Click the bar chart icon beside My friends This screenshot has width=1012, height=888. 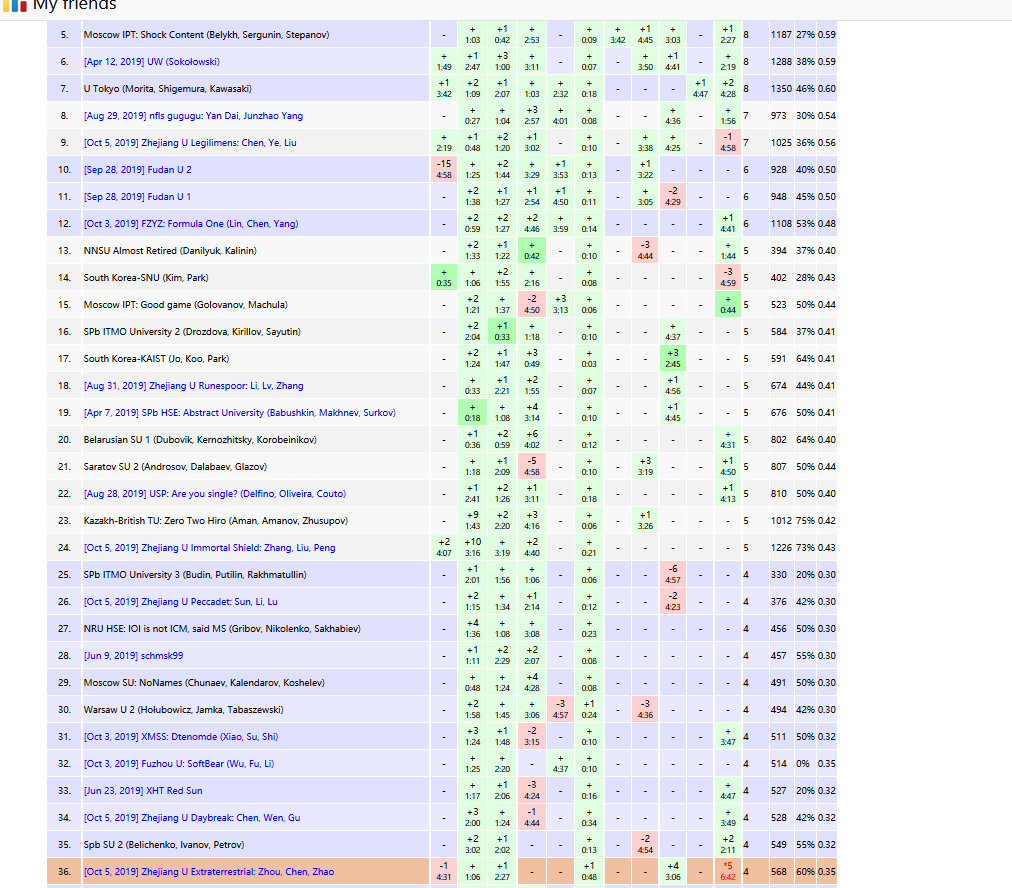pos(17,5)
